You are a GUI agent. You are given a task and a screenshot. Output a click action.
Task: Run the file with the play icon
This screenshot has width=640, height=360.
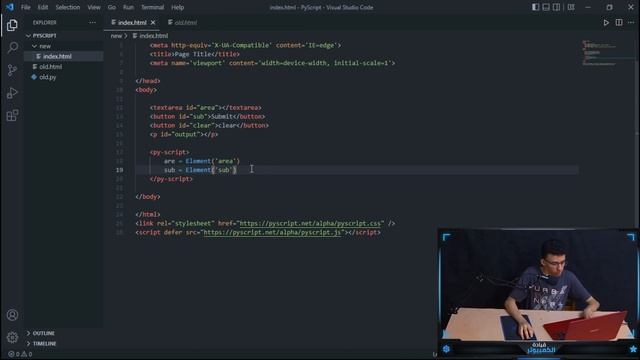[x=606, y=23]
